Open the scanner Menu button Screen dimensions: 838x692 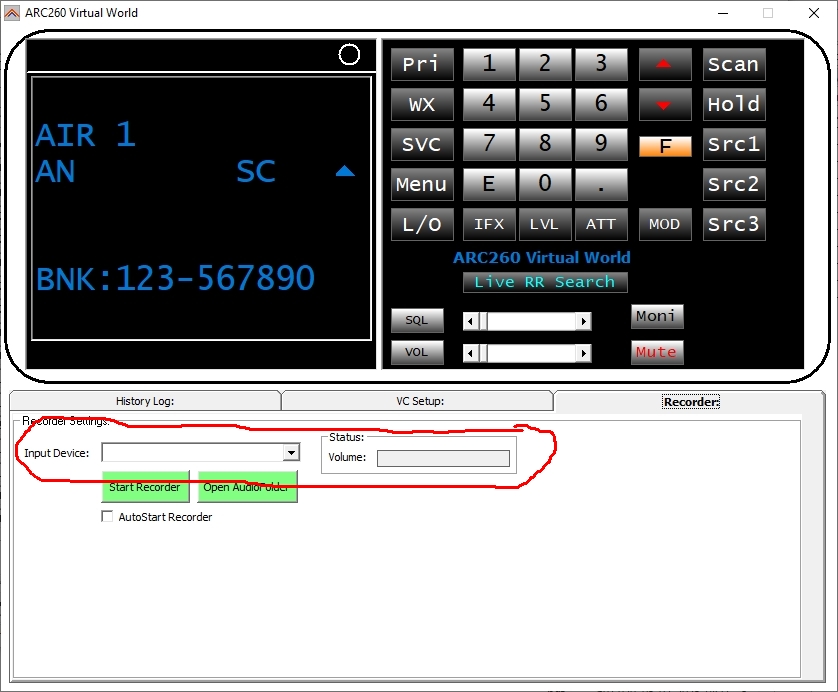(422, 184)
